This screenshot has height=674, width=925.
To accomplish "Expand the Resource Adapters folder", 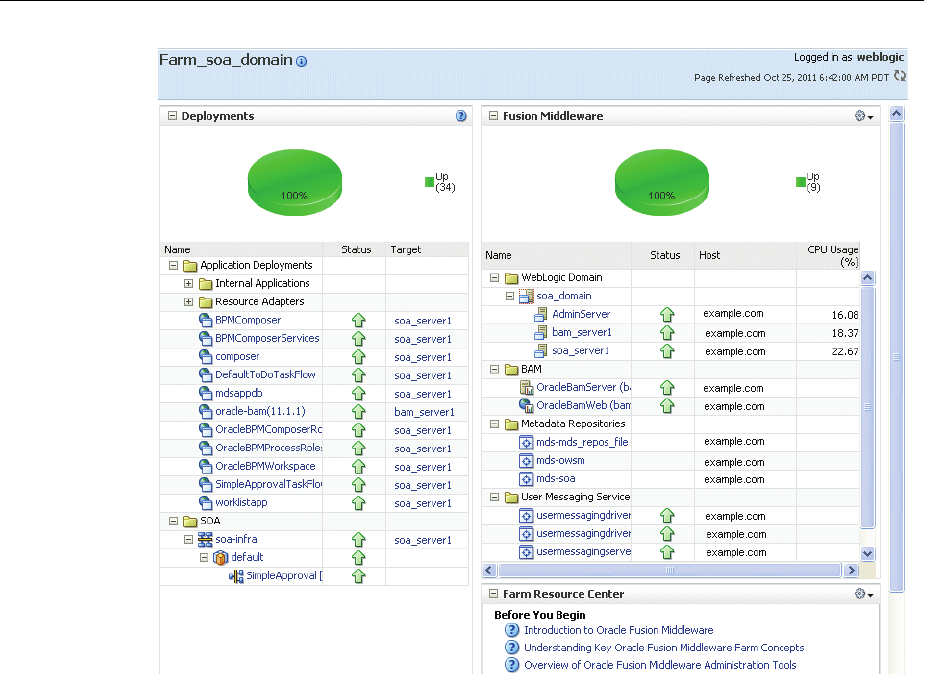I will tap(188, 302).
